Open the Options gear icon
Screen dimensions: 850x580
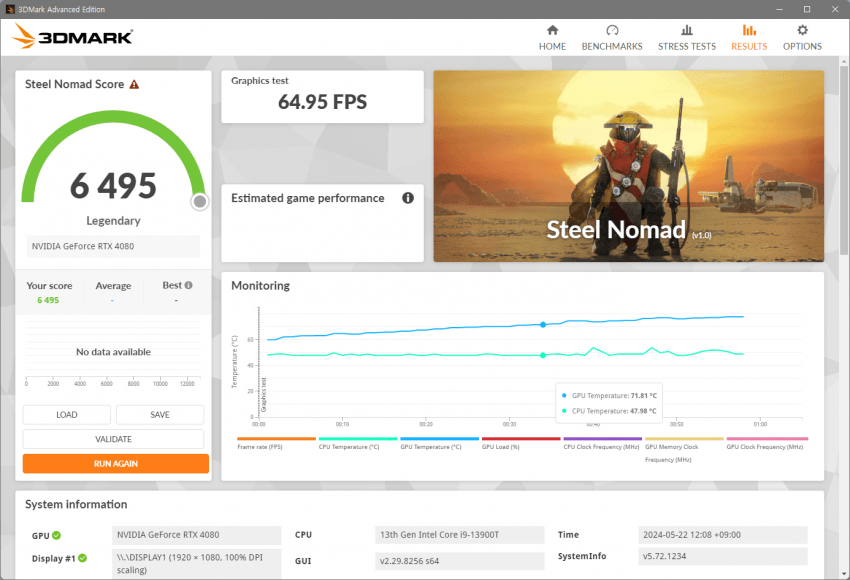802,30
